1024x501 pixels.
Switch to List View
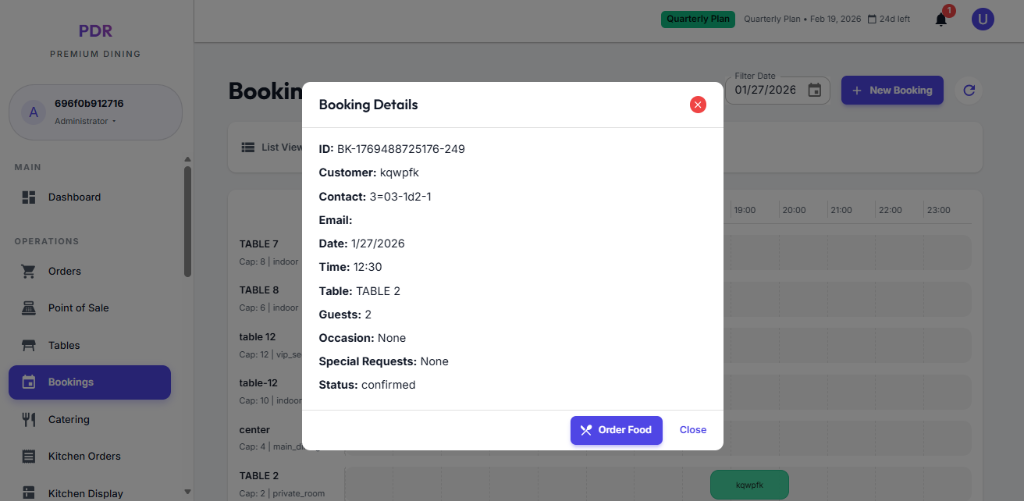click(x=273, y=147)
